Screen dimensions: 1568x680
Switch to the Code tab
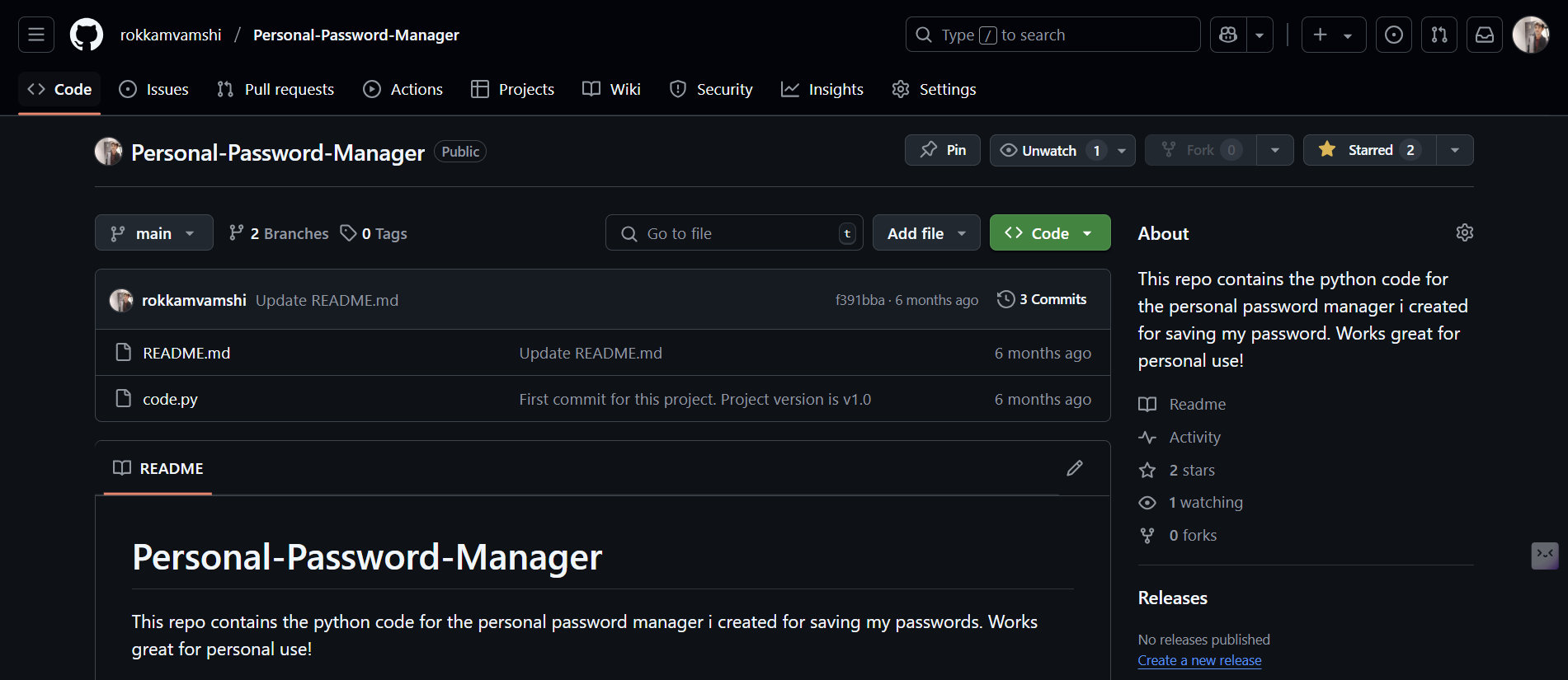pos(59,89)
